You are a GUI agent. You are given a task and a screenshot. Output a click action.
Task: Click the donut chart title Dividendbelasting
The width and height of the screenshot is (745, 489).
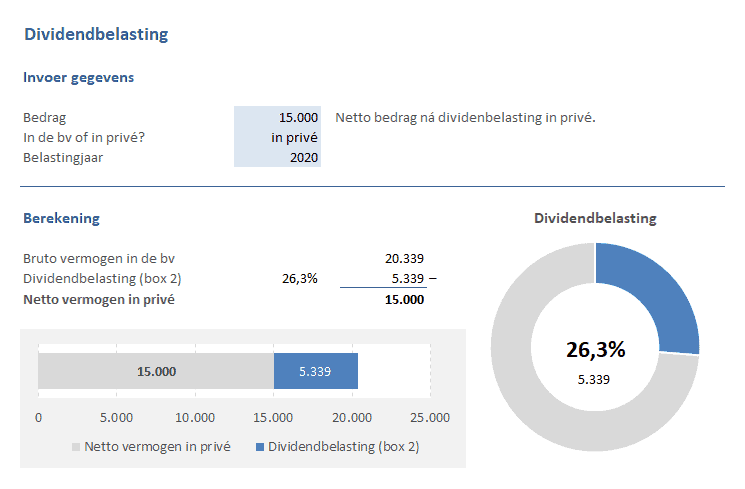click(x=595, y=218)
